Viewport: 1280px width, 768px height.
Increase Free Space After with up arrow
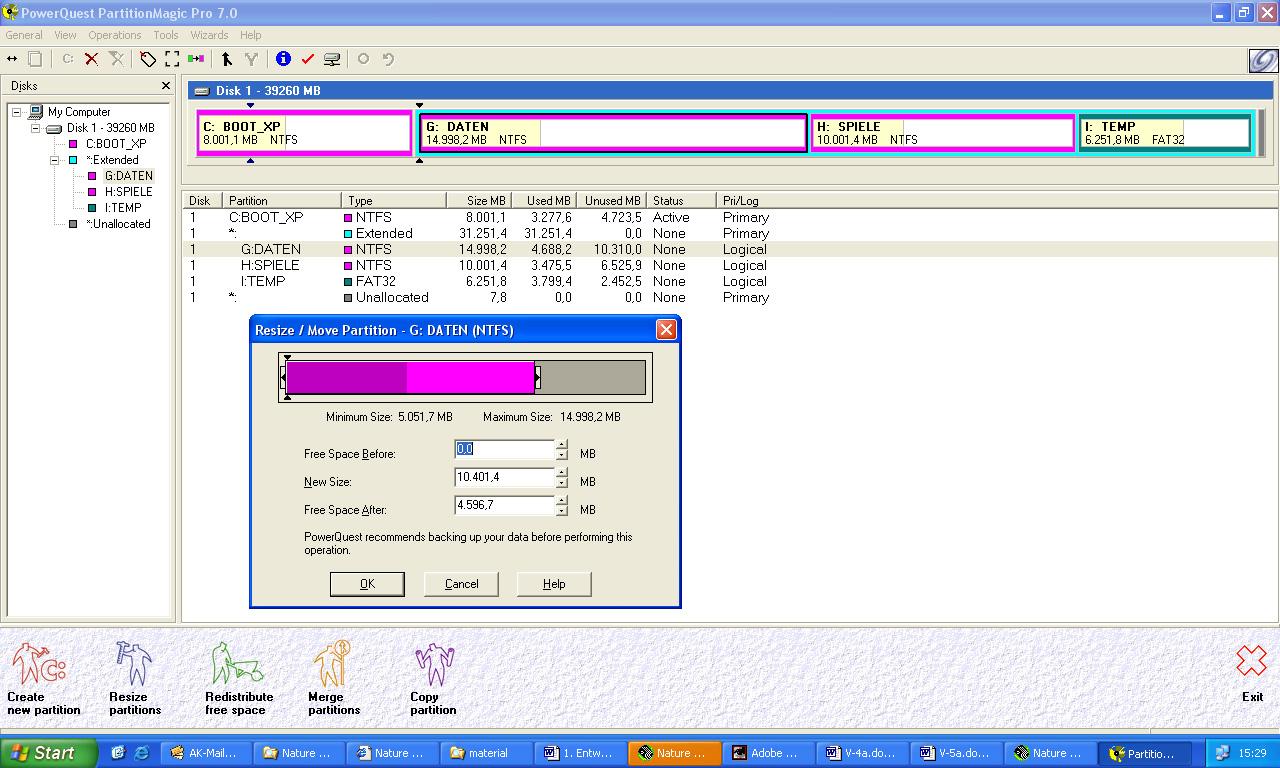click(x=562, y=501)
